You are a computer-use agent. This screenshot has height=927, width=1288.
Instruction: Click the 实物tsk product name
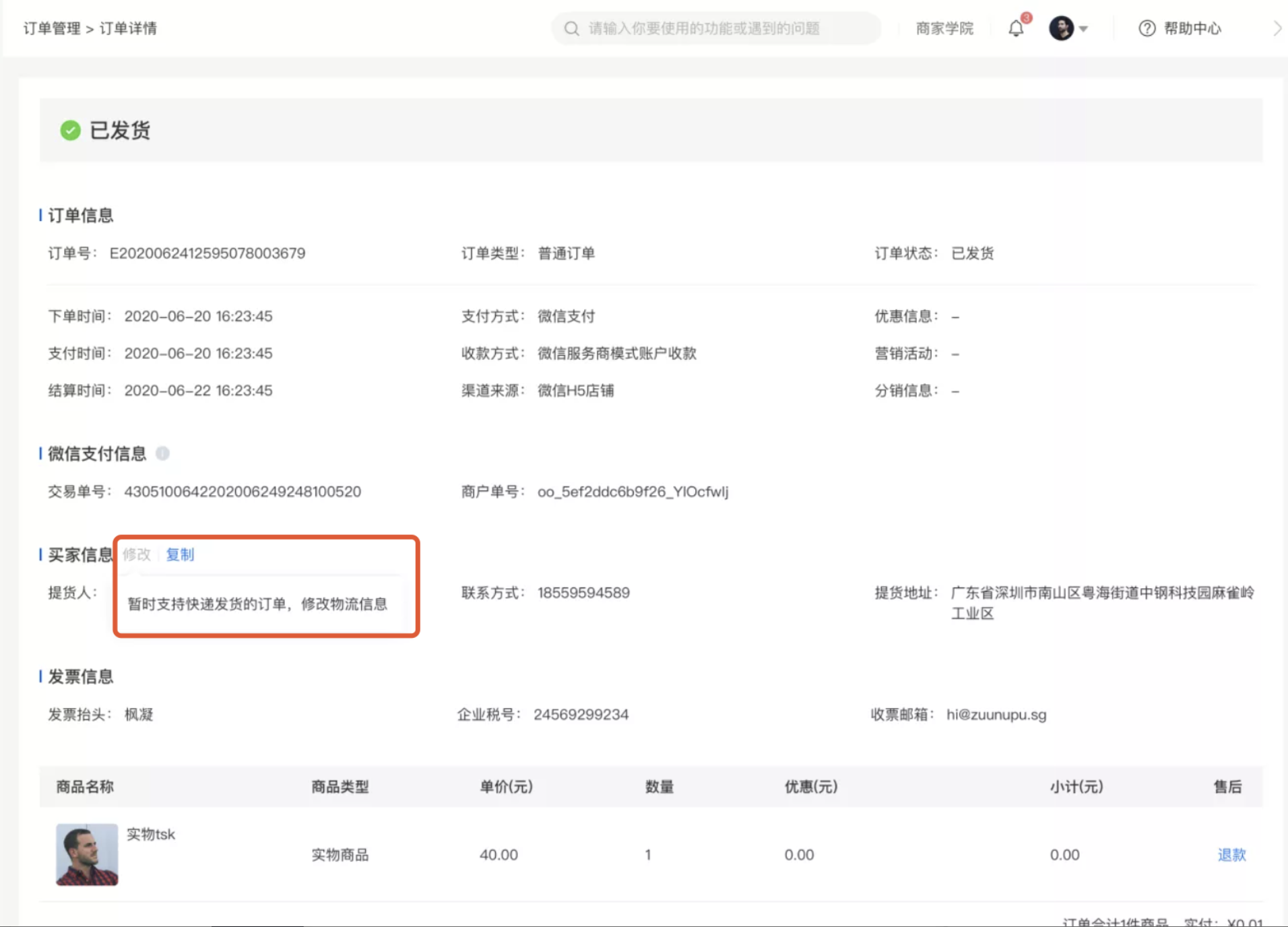(151, 834)
